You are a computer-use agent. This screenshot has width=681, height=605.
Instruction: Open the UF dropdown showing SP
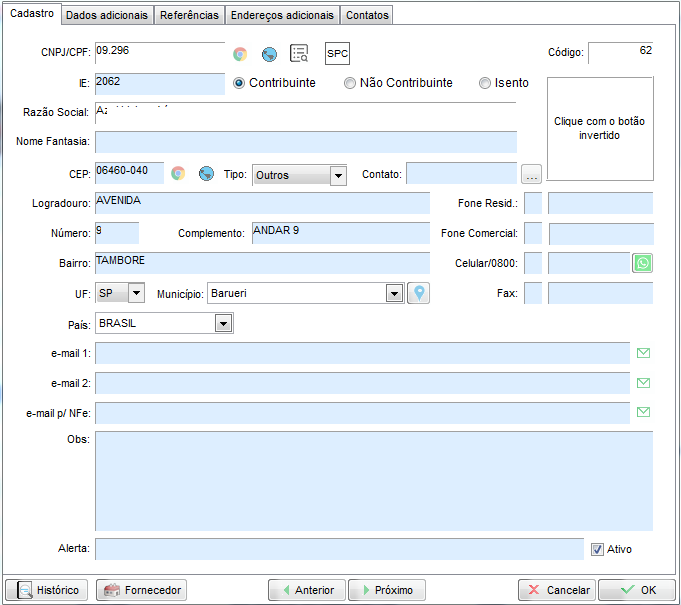coord(136,293)
